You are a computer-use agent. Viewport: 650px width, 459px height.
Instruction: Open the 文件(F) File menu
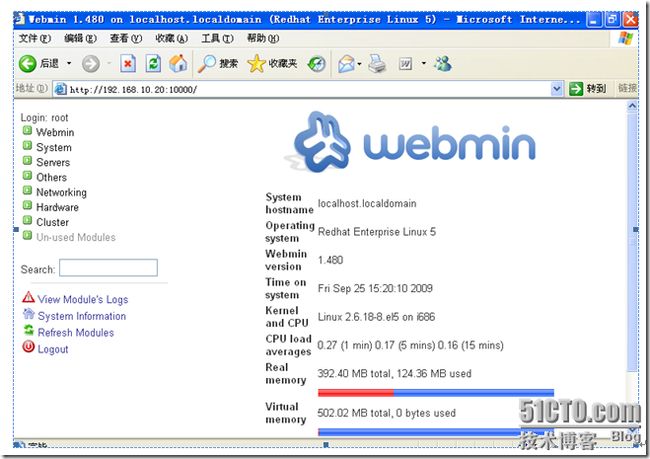(35, 39)
